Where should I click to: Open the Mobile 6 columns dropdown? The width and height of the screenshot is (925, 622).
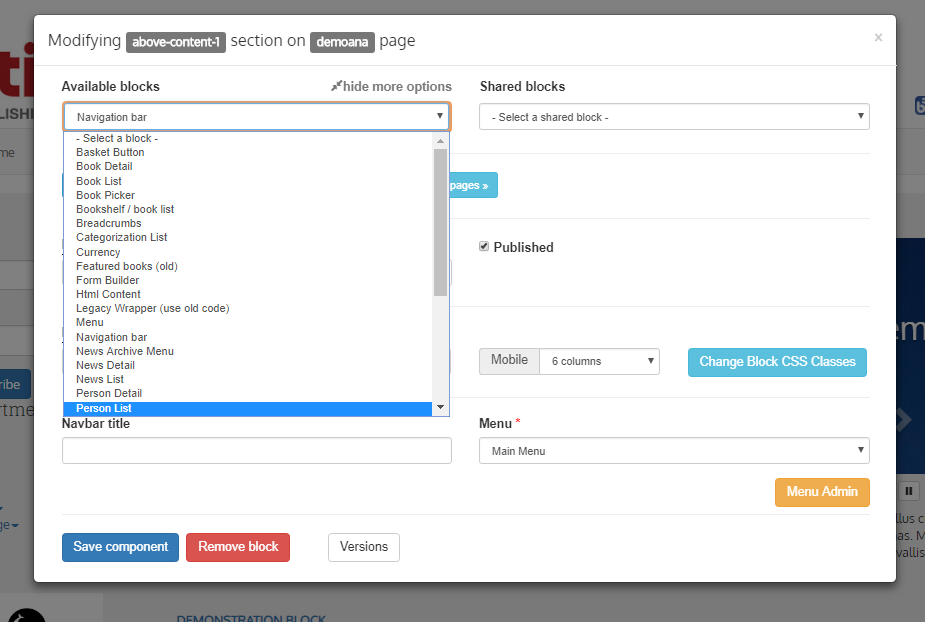click(599, 361)
